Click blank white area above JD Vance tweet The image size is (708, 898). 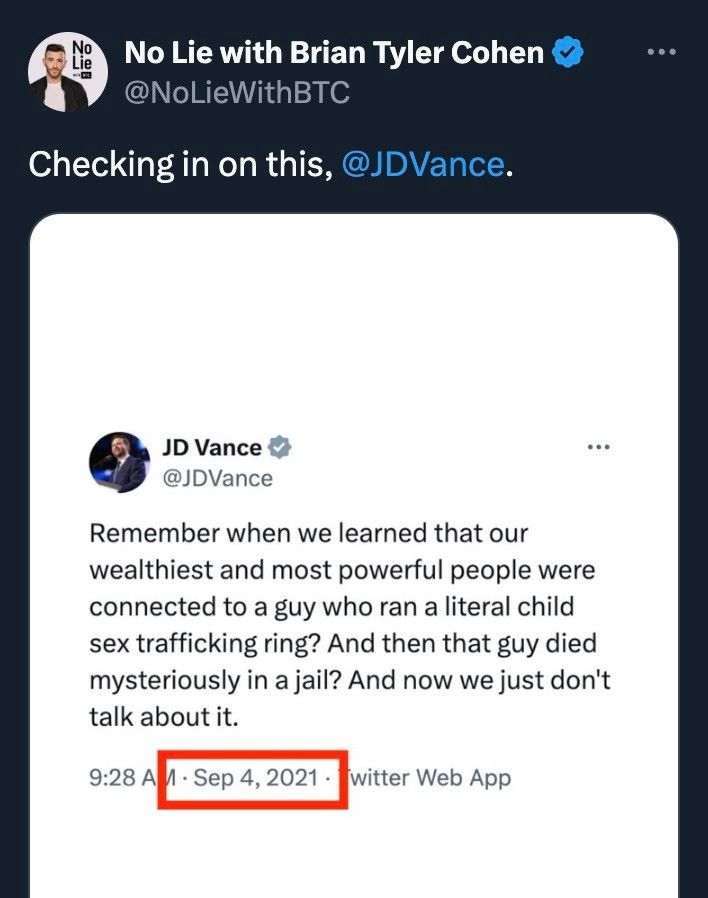354,321
